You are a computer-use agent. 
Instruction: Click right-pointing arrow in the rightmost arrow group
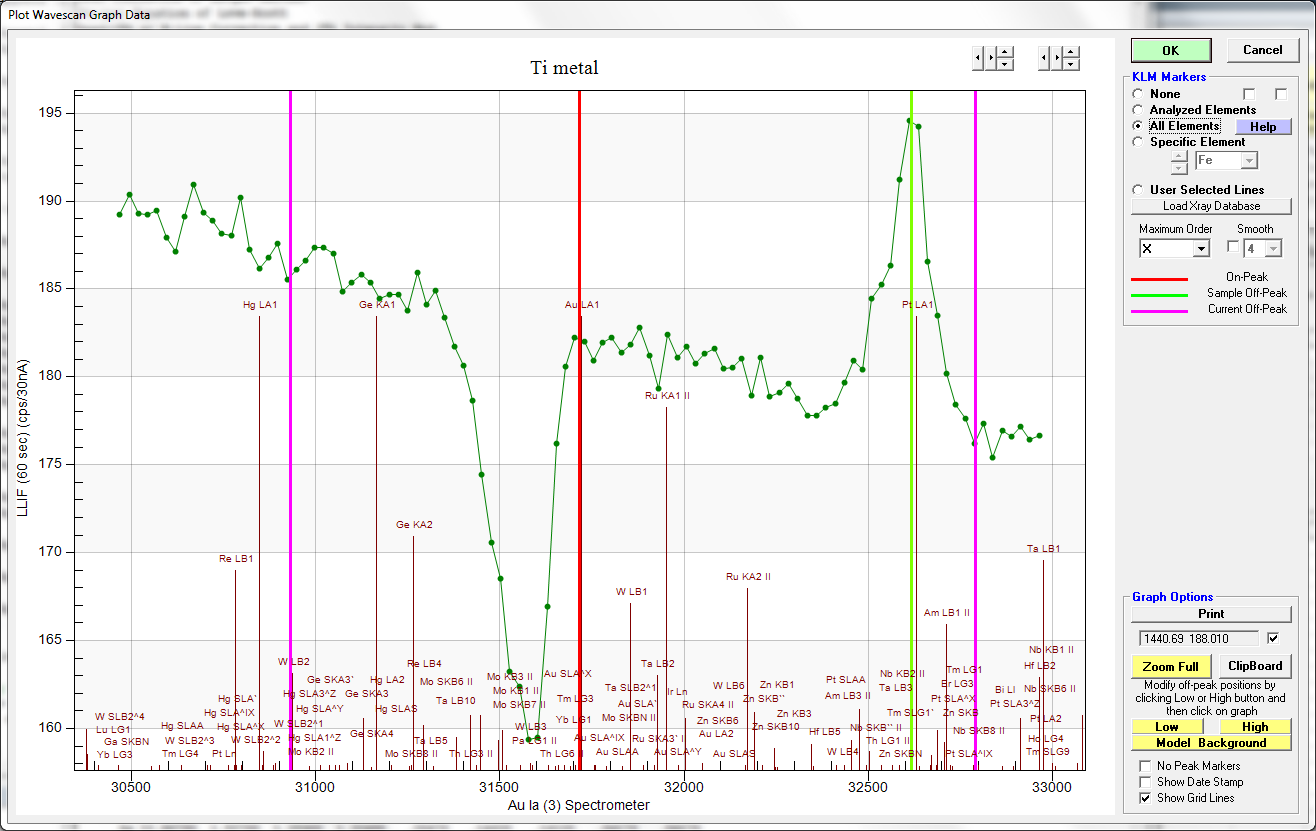(x=1056, y=59)
